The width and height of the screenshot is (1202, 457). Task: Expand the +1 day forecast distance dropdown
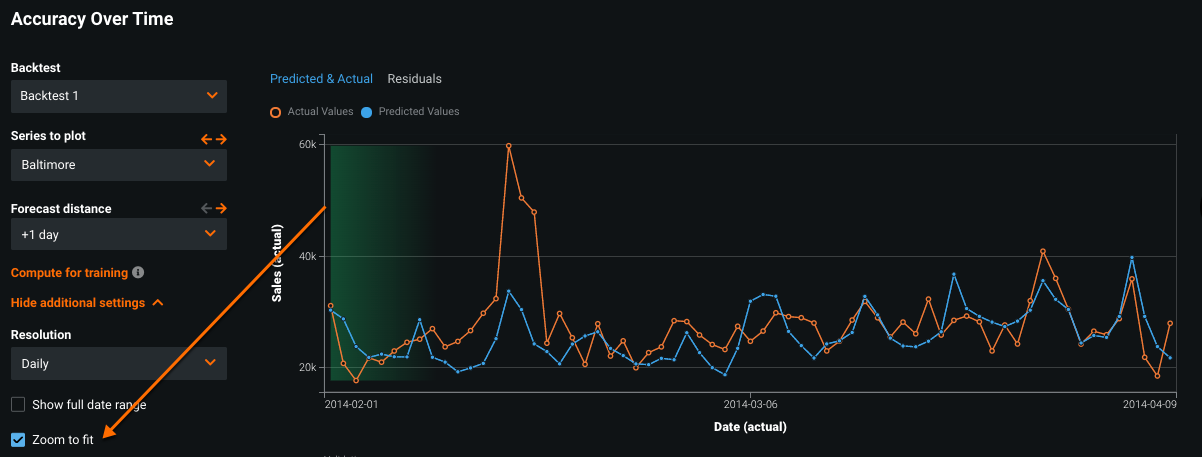tap(118, 234)
